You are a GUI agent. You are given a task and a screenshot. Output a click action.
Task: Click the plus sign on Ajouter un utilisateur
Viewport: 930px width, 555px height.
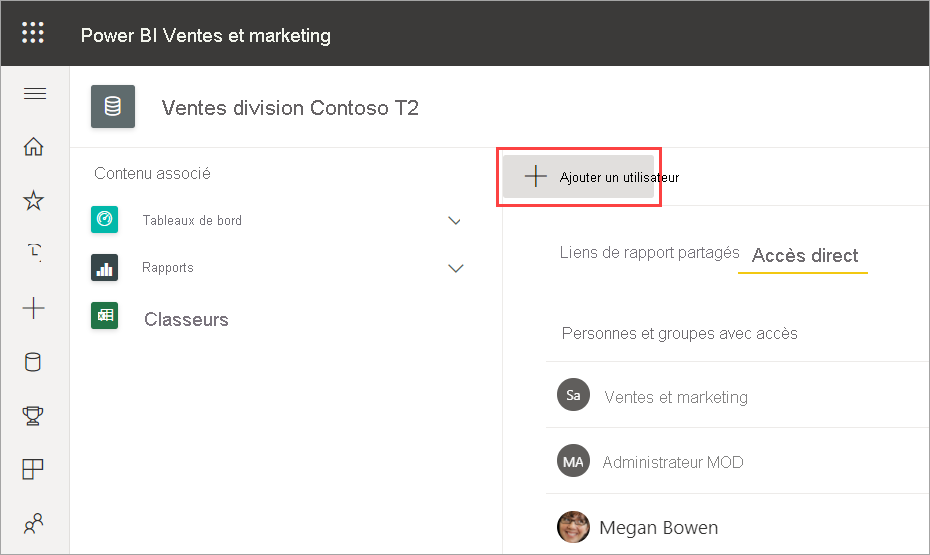point(536,176)
